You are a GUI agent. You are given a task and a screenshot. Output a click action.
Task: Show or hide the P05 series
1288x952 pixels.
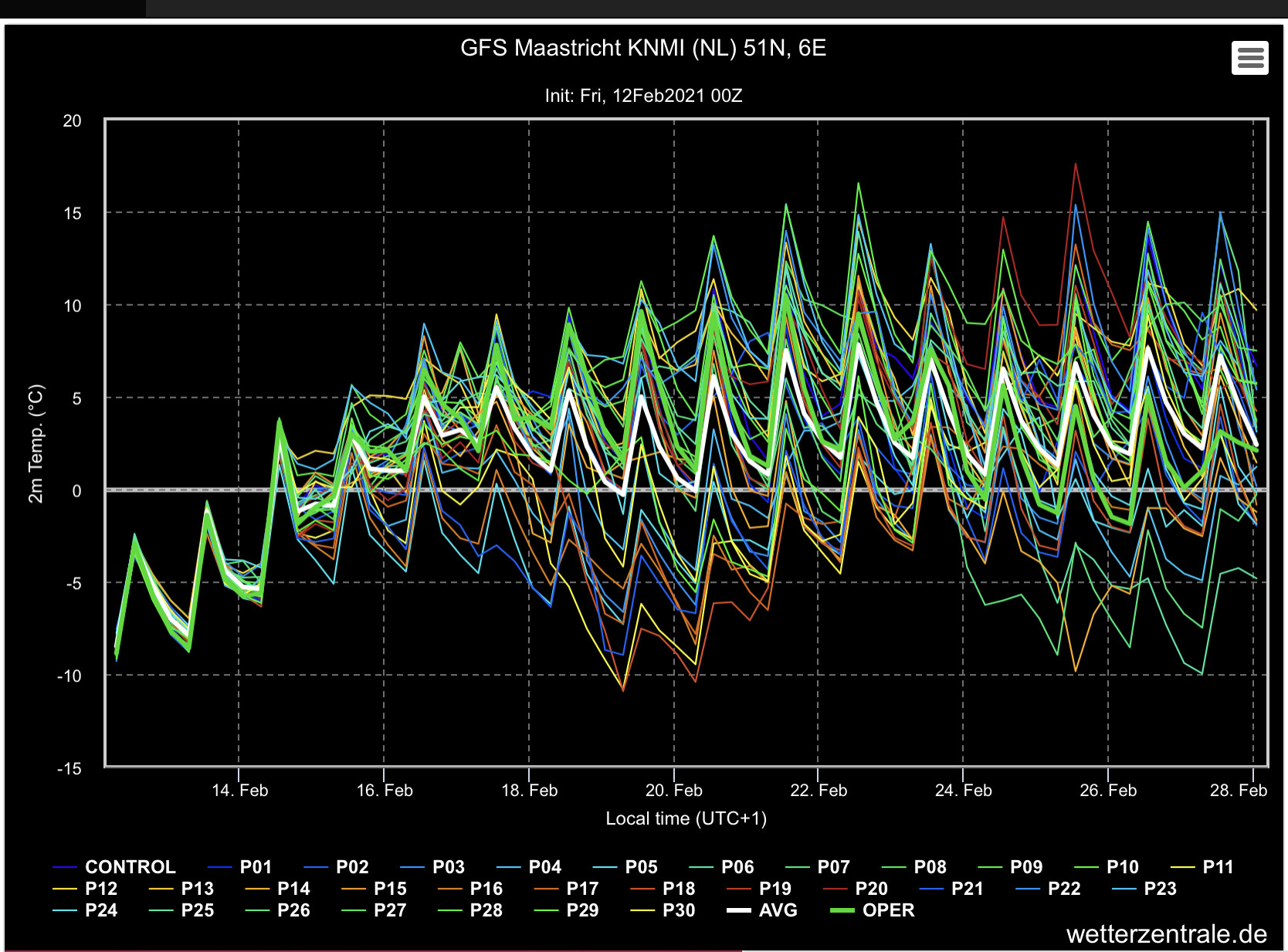click(x=641, y=867)
